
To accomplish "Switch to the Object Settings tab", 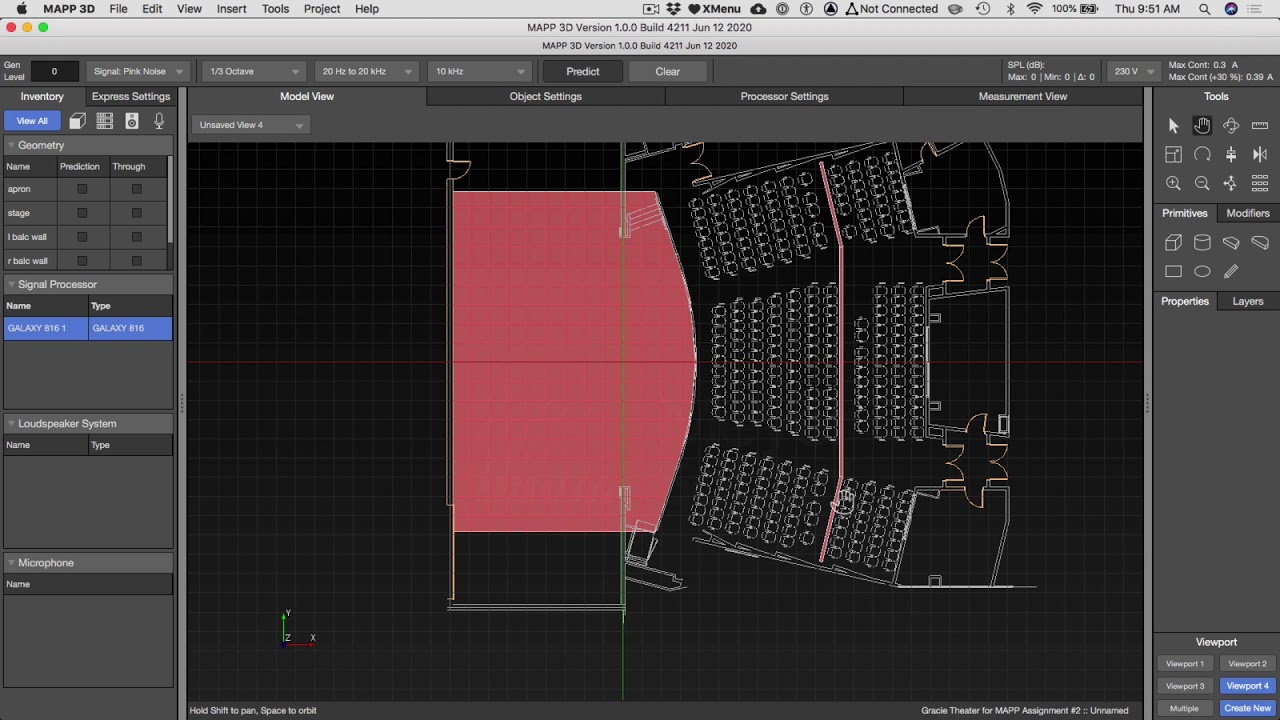I will point(545,96).
